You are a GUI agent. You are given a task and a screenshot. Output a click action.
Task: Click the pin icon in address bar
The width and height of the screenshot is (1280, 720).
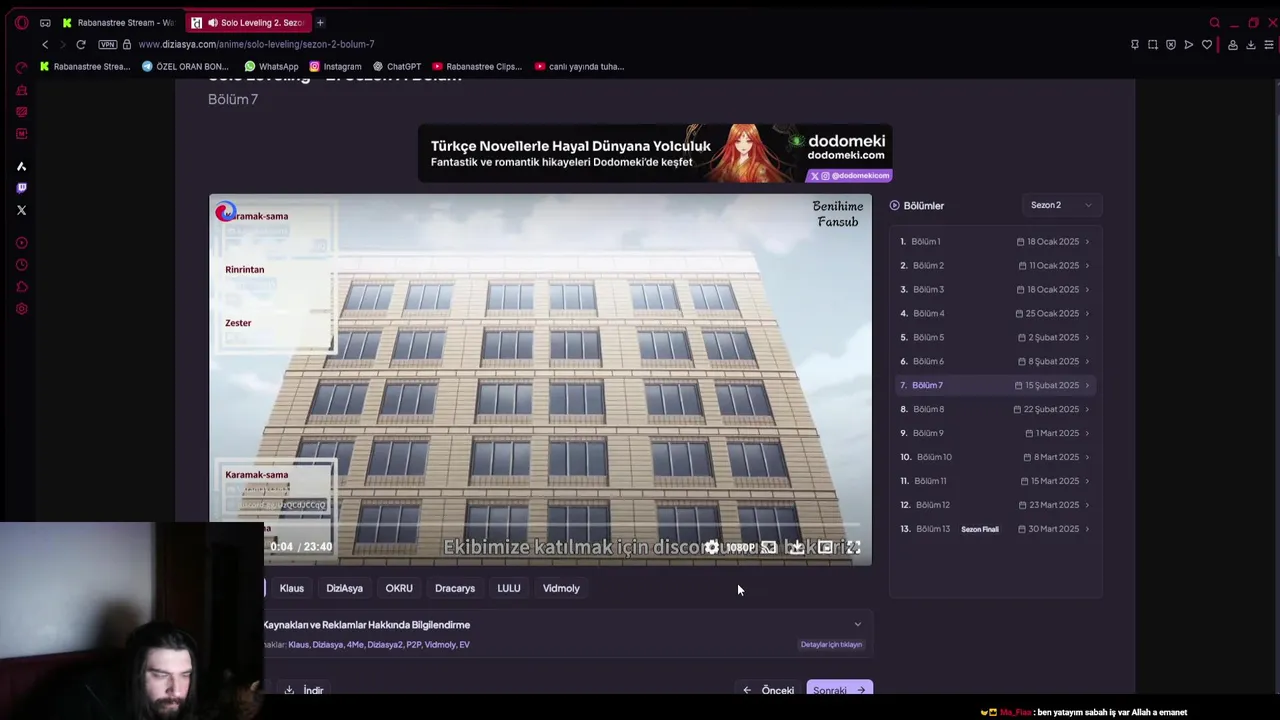coord(1134,44)
